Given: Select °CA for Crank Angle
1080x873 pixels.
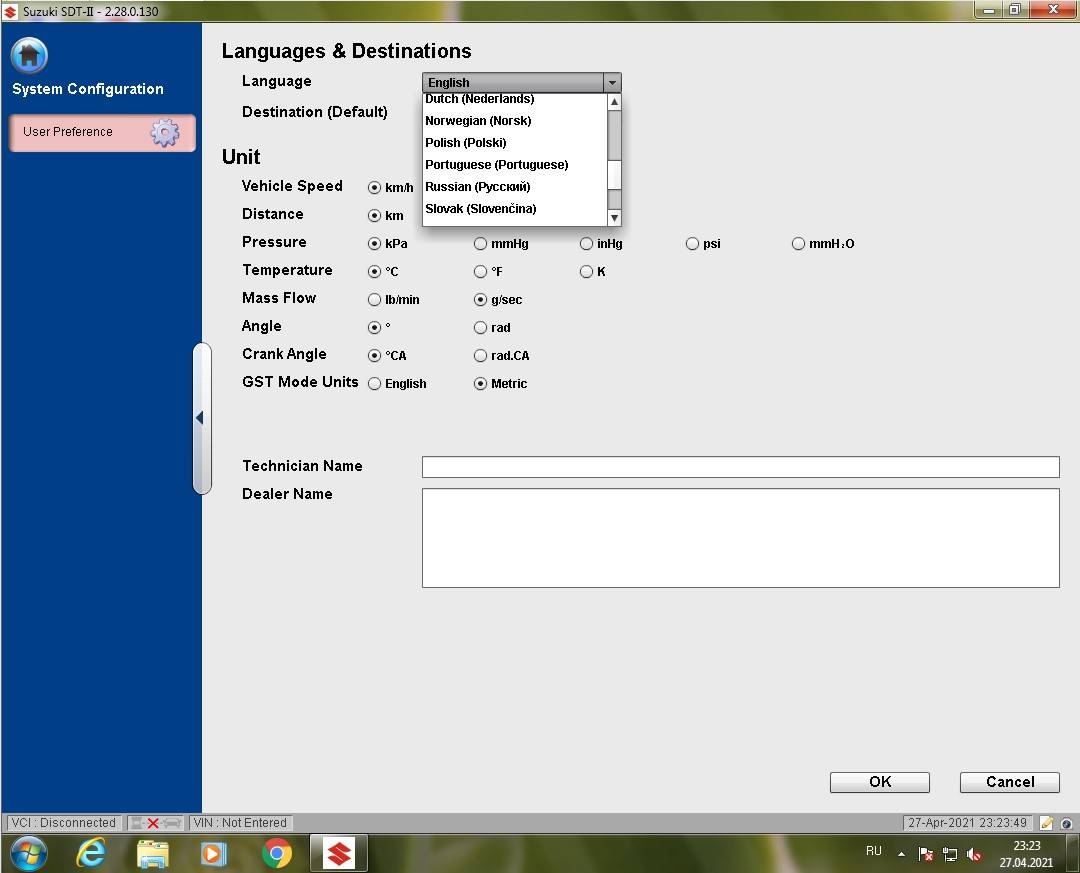Looking at the screenshot, I should click(x=374, y=356).
